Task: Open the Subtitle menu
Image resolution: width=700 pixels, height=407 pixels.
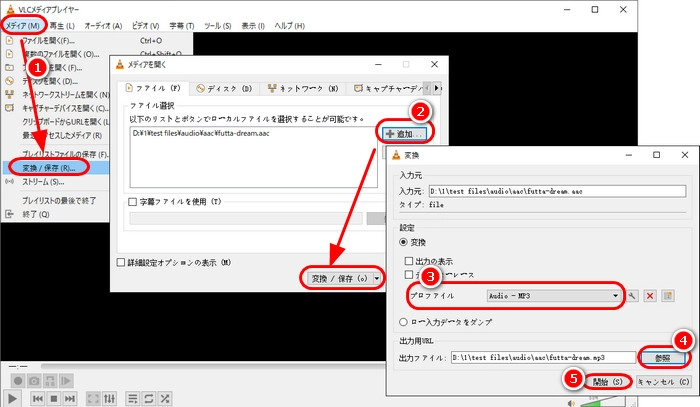Action: point(182,25)
